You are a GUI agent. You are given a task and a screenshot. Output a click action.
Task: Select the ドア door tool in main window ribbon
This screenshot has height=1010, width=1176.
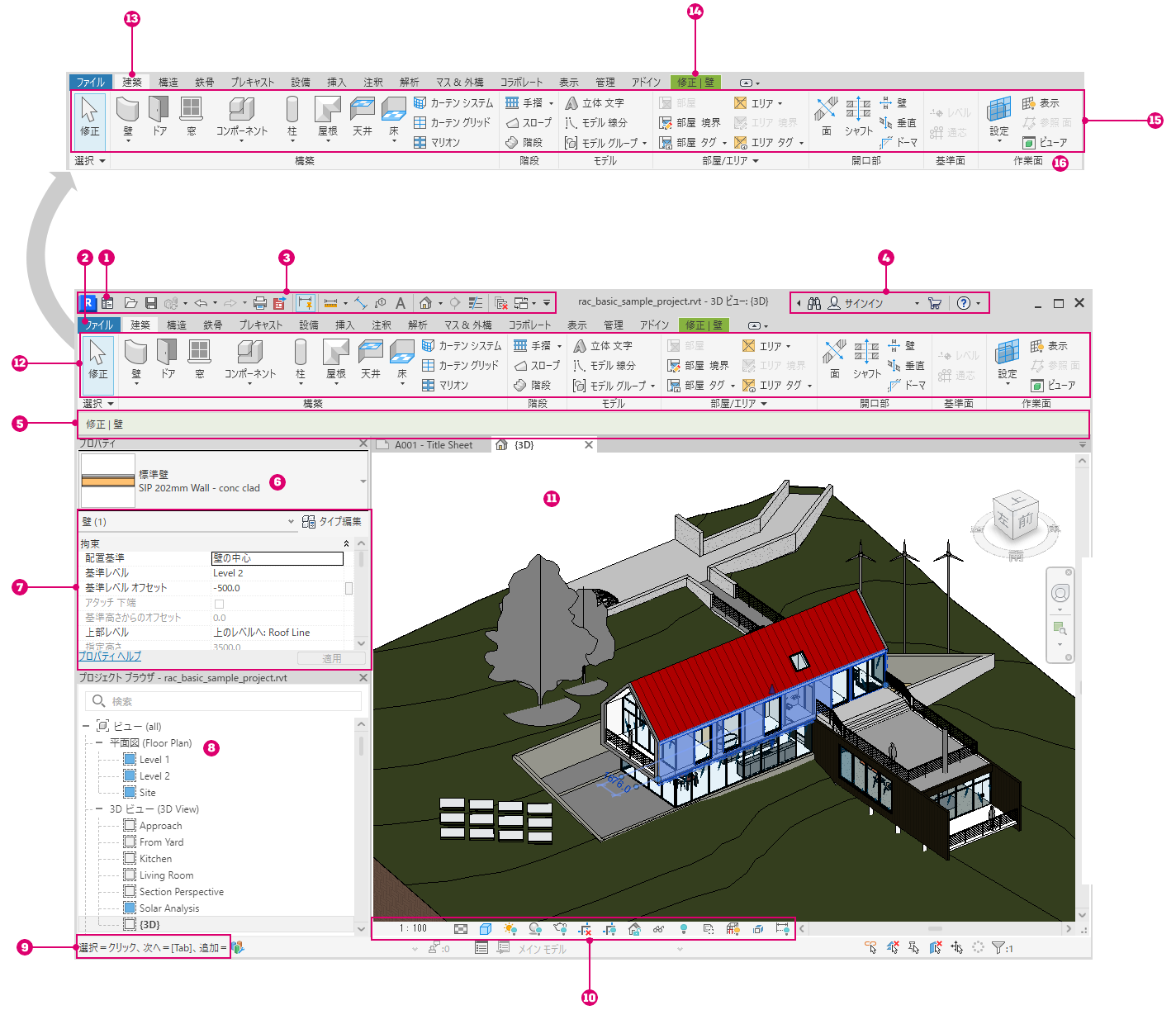(x=168, y=359)
